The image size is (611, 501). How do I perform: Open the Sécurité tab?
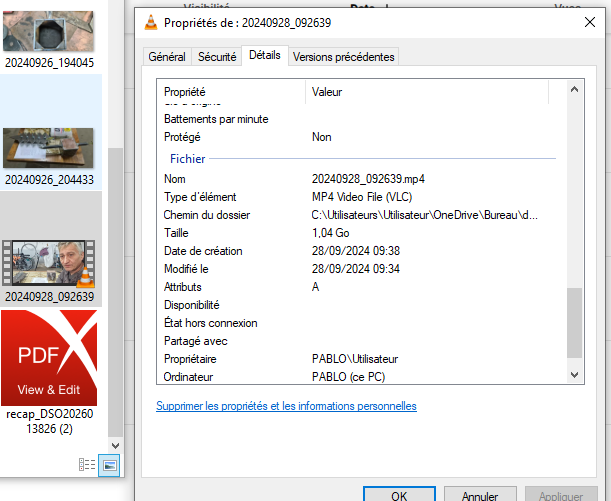pyautogui.click(x=217, y=57)
